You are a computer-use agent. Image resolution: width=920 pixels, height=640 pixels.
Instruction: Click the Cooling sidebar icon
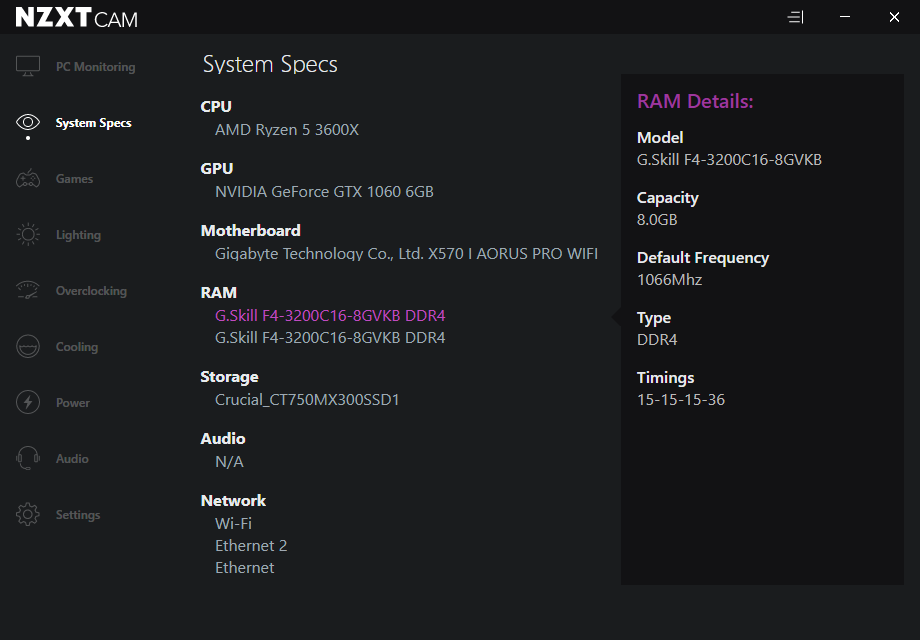tap(28, 347)
